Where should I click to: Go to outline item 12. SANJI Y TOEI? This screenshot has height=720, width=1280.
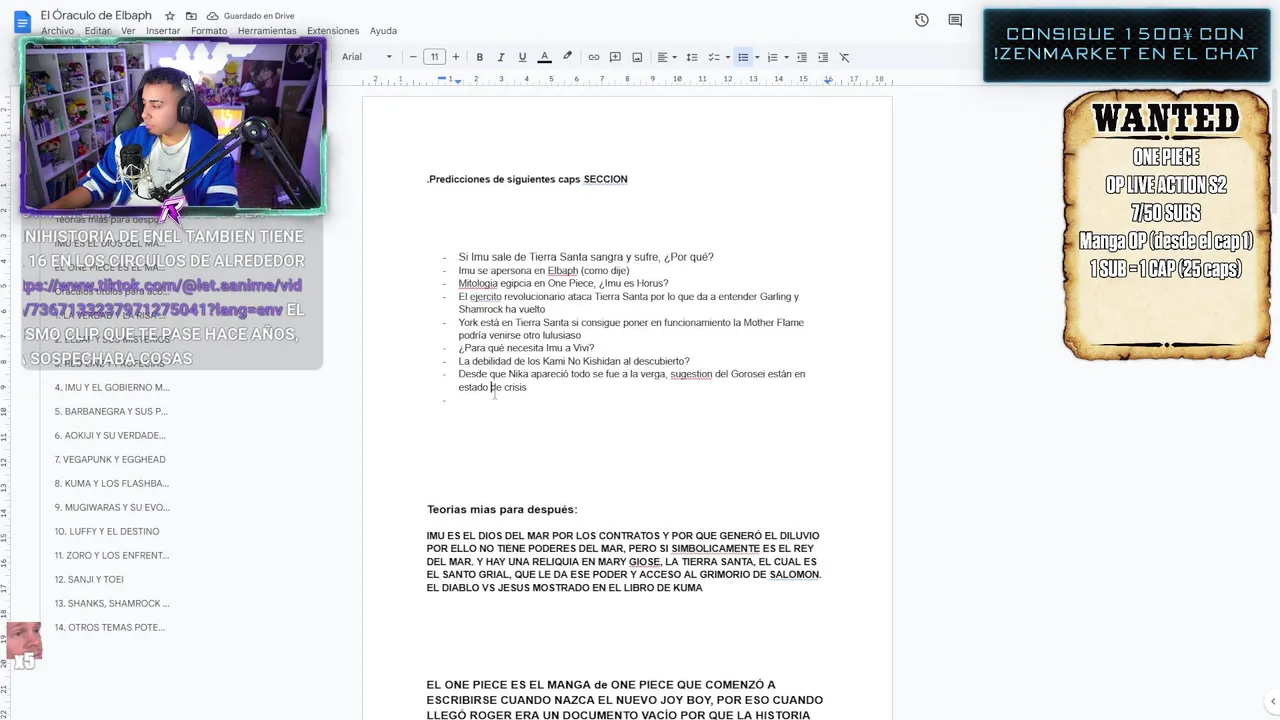[89, 579]
